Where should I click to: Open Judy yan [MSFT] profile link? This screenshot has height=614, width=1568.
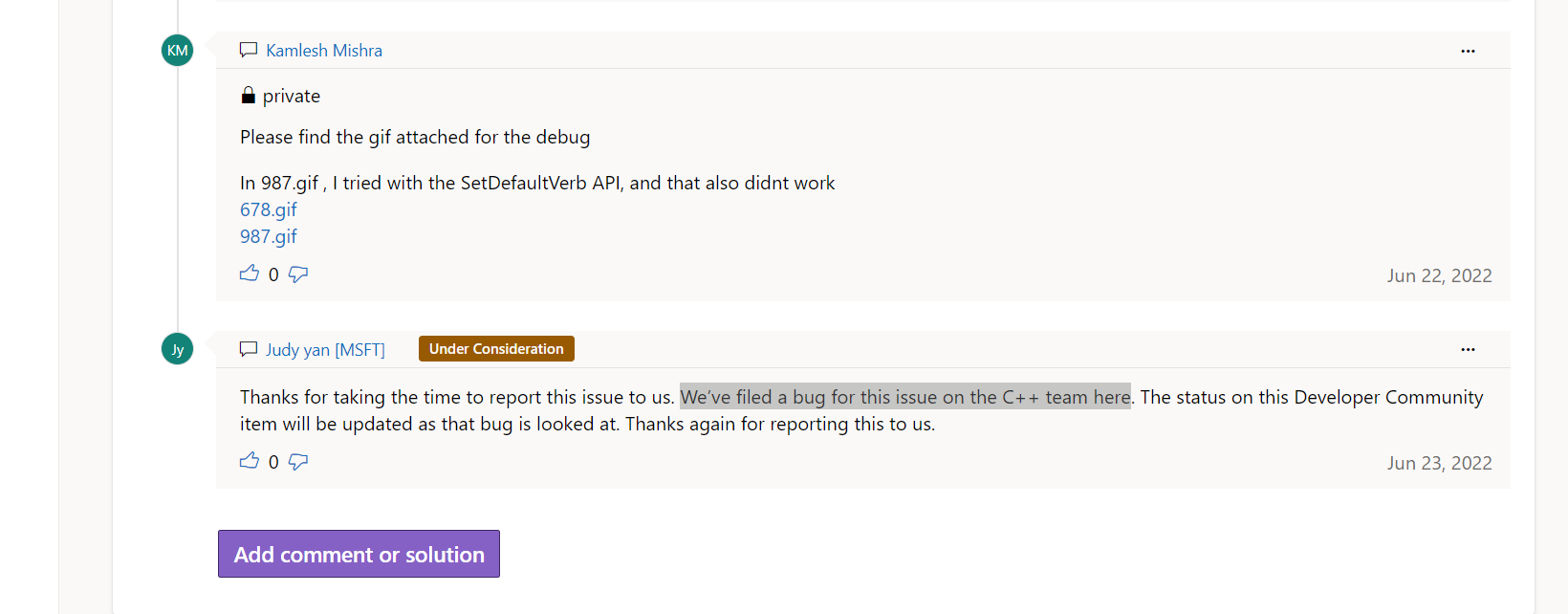(x=325, y=349)
